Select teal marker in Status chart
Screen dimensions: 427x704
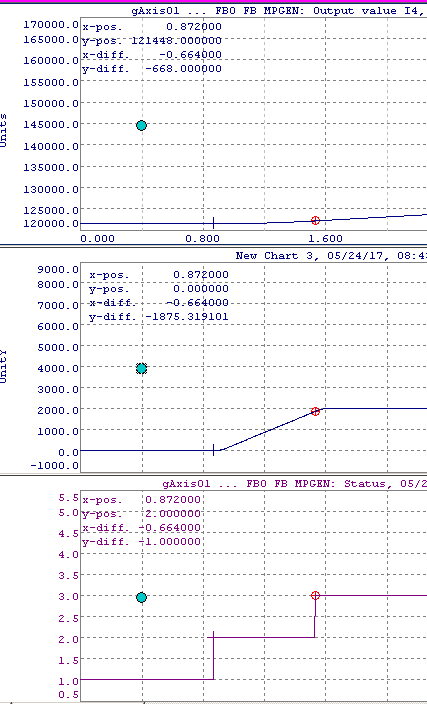[x=141, y=598]
